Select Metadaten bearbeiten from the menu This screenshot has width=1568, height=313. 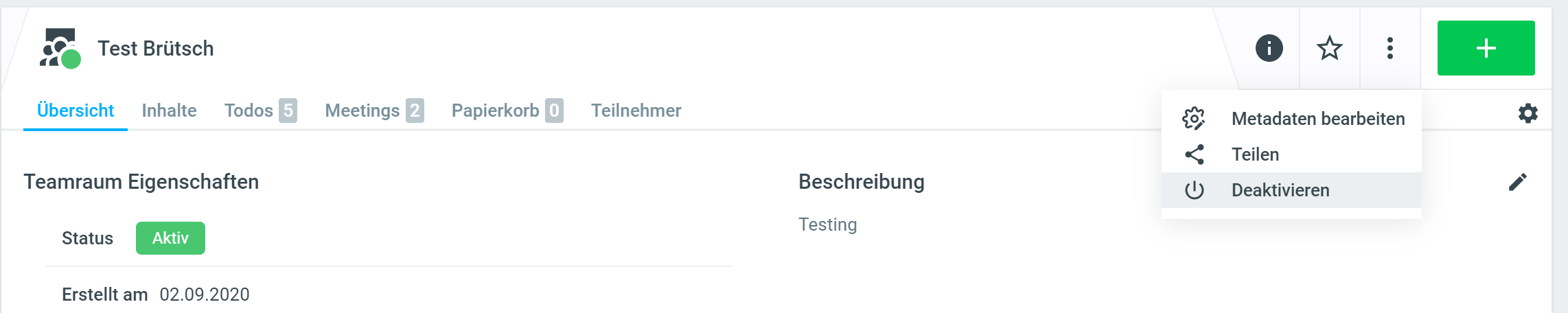(1317, 119)
